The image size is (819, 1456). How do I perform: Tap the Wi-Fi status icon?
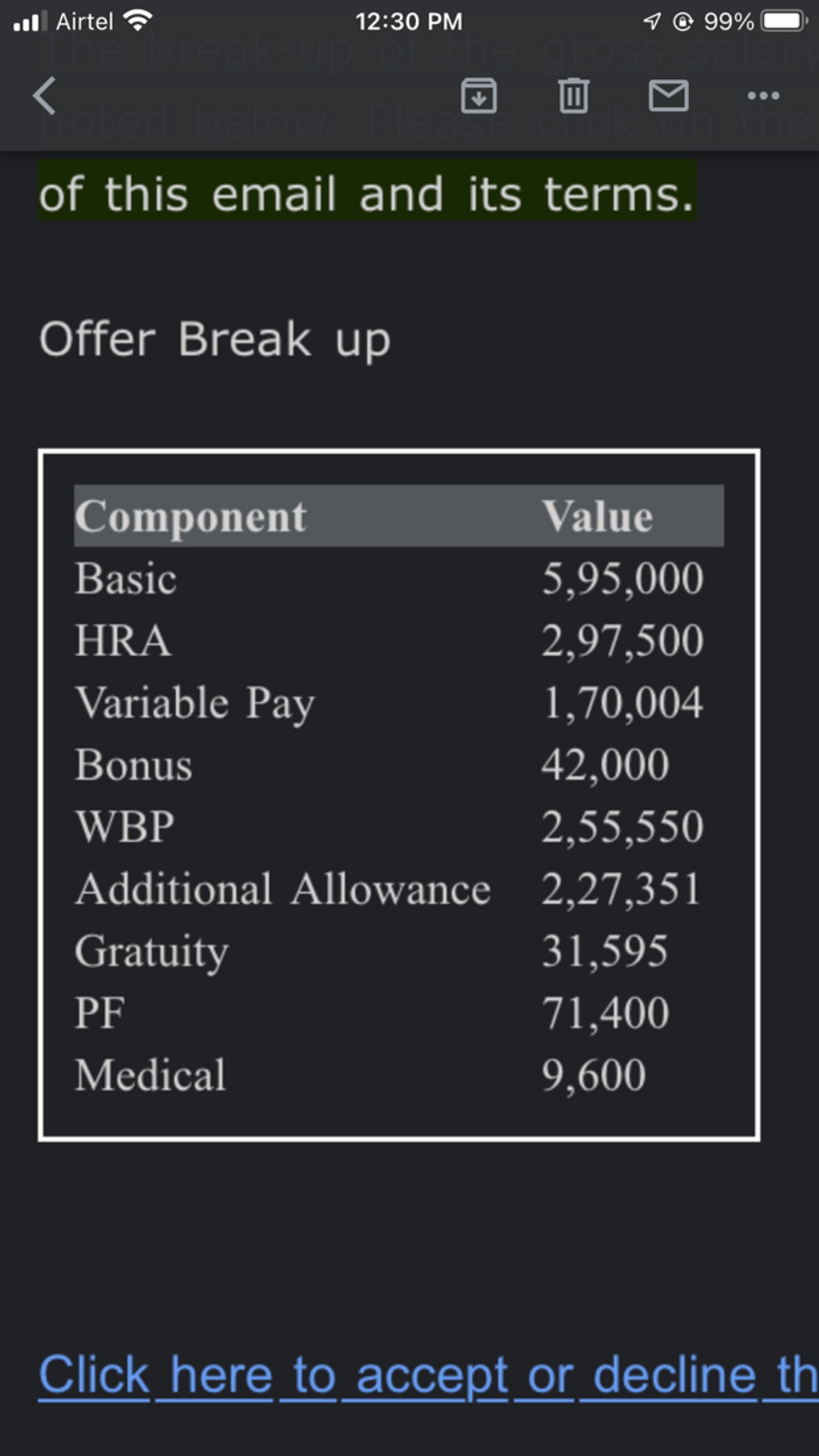[x=137, y=21]
